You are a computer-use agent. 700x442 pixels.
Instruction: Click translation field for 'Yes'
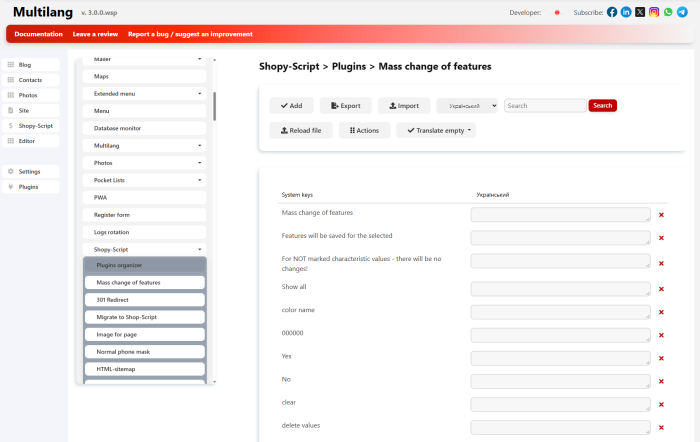click(x=560, y=359)
